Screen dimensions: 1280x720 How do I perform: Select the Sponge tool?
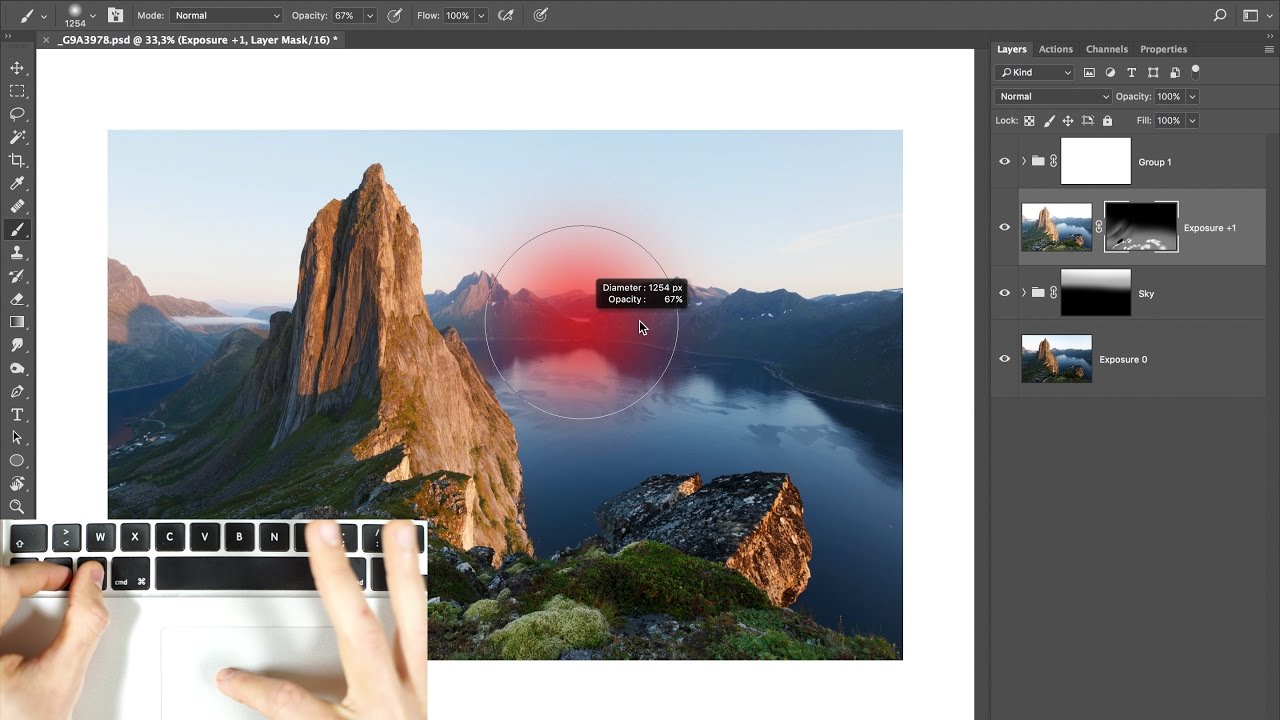[x=17, y=368]
